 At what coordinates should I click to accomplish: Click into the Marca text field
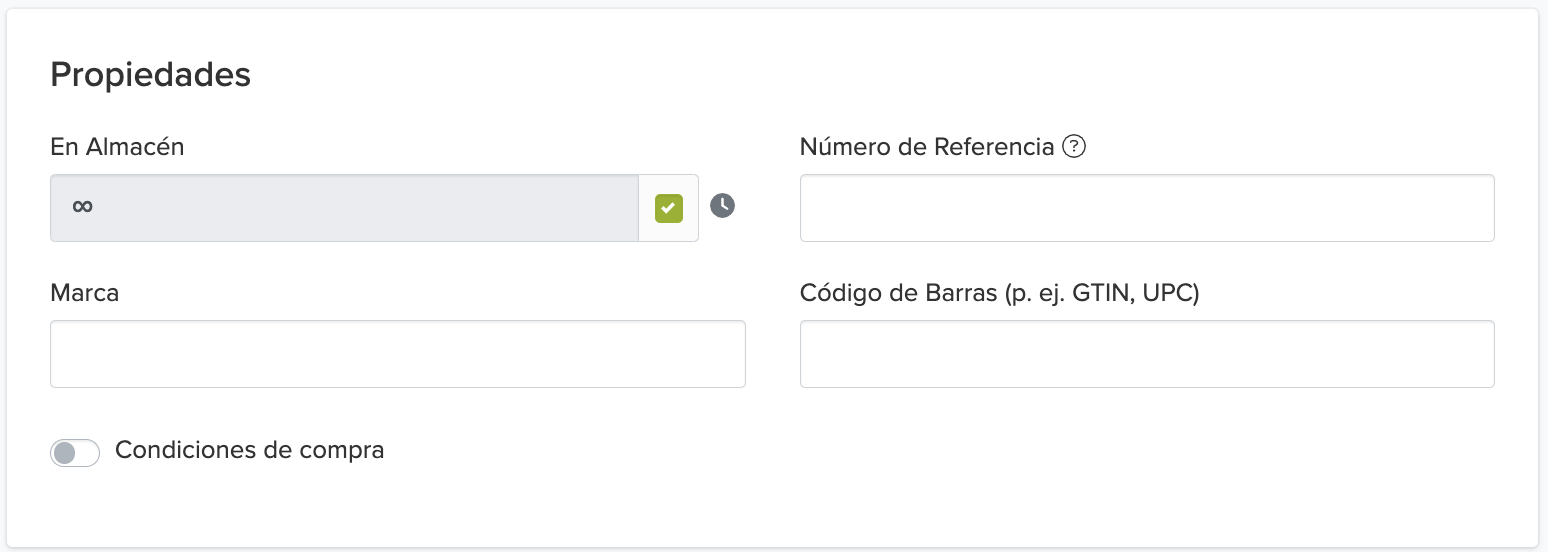pos(397,354)
